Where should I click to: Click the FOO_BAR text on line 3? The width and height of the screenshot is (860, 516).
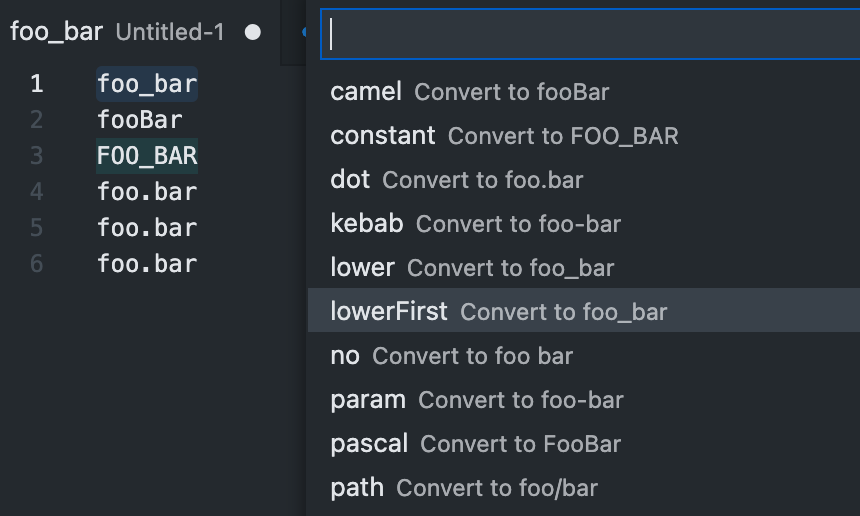point(147,156)
